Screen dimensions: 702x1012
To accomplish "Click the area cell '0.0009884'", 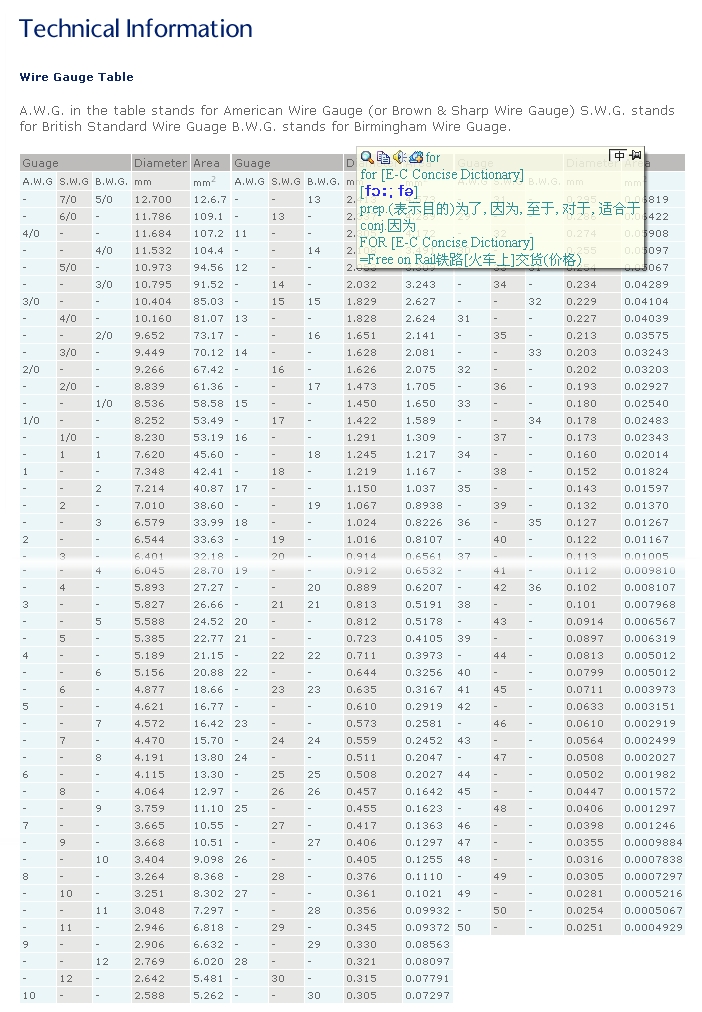I will pos(654,842).
